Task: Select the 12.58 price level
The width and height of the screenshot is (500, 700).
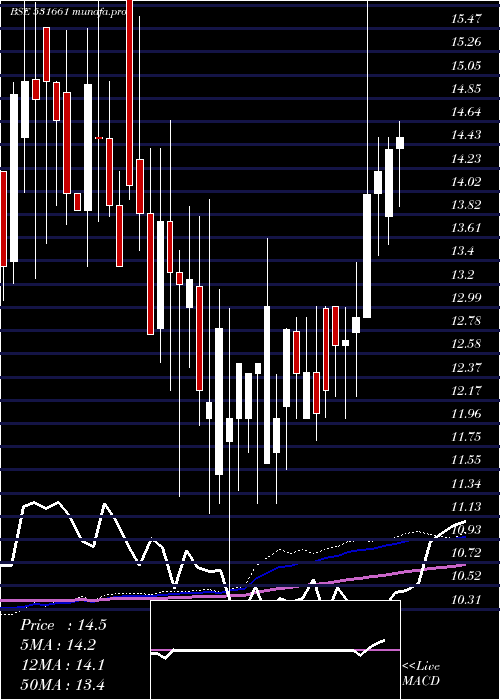Action: pyautogui.click(x=467, y=344)
